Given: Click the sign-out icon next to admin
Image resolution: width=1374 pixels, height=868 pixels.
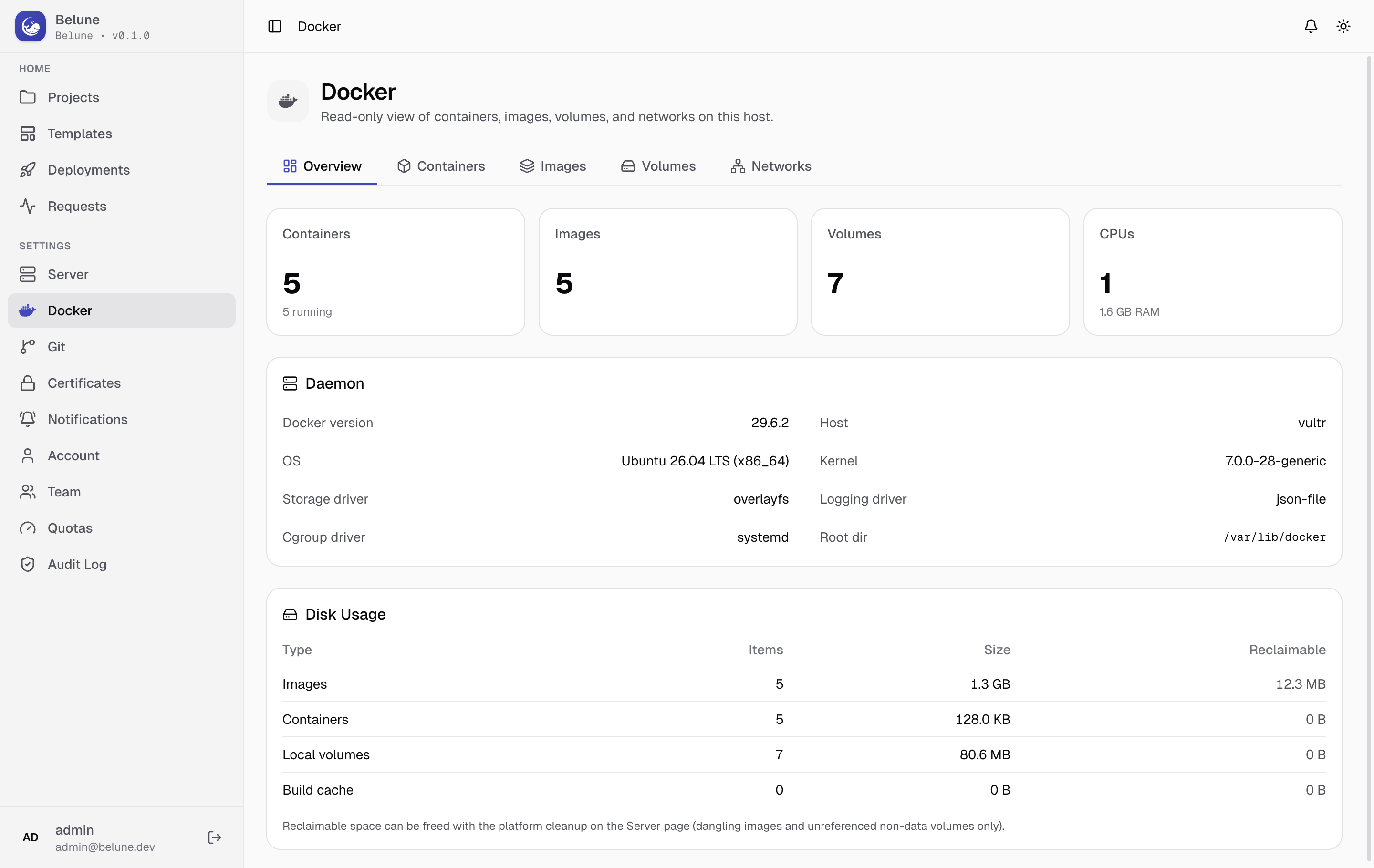Looking at the screenshot, I should point(215,837).
